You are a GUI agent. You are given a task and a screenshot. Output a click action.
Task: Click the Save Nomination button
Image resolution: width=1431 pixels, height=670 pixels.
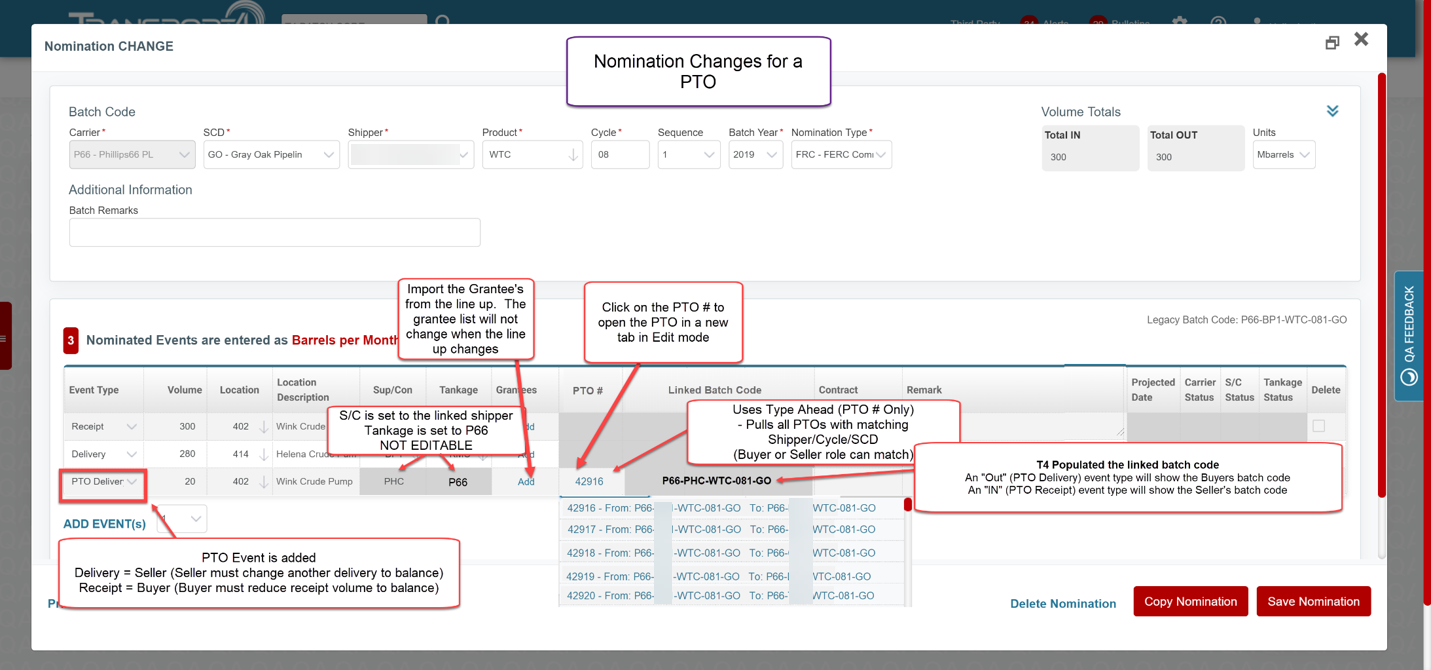[x=1313, y=602]
